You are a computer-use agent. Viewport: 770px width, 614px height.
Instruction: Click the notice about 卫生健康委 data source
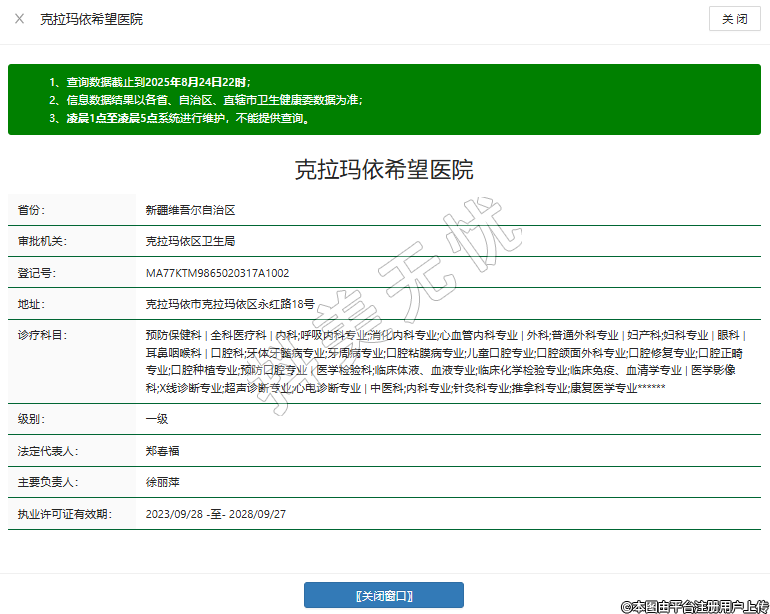(205, 100)
